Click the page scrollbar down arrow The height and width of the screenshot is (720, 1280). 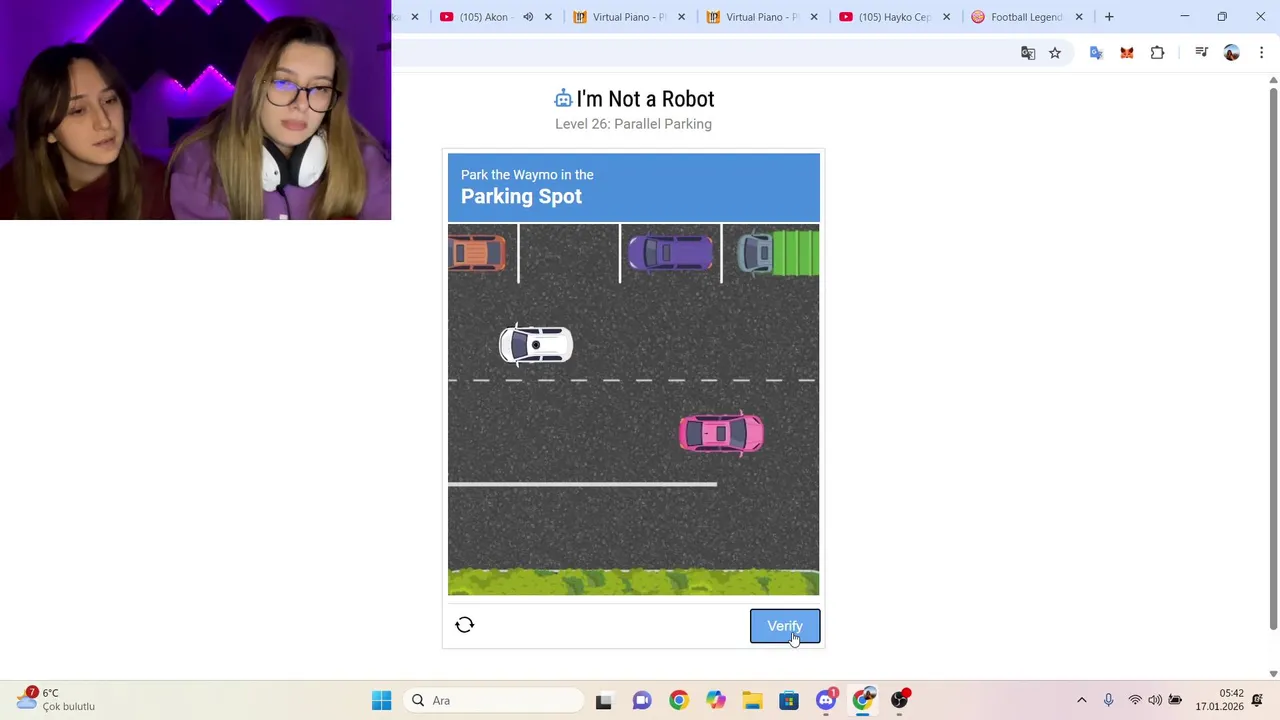[1273, 674]
